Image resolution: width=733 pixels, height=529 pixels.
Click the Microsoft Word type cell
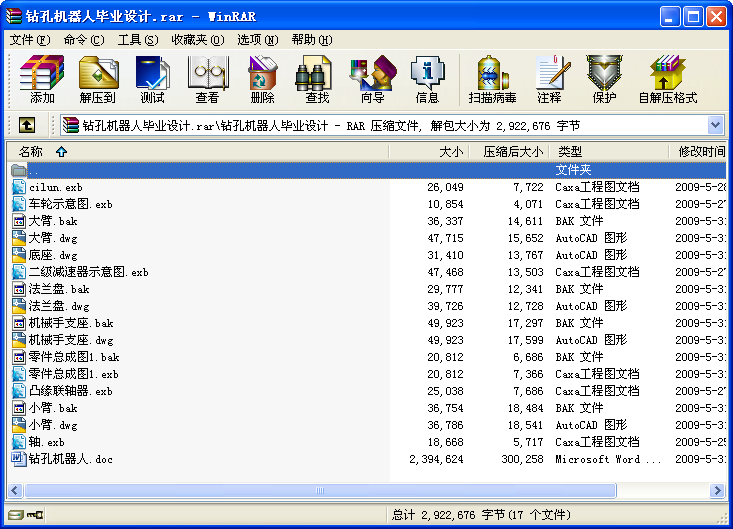(608, 459)
